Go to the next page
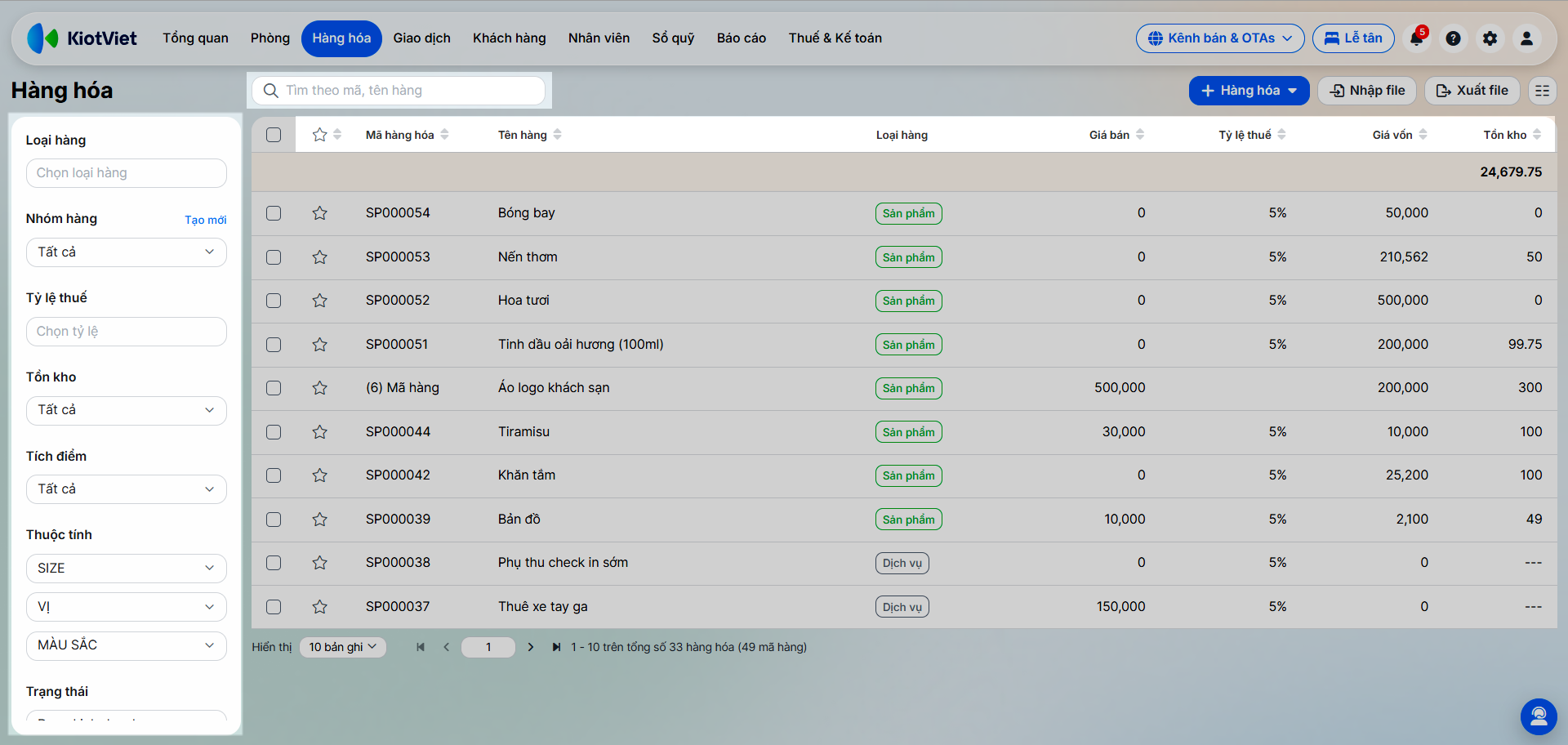Screen dimensions: 1568x745 [531, 647]
